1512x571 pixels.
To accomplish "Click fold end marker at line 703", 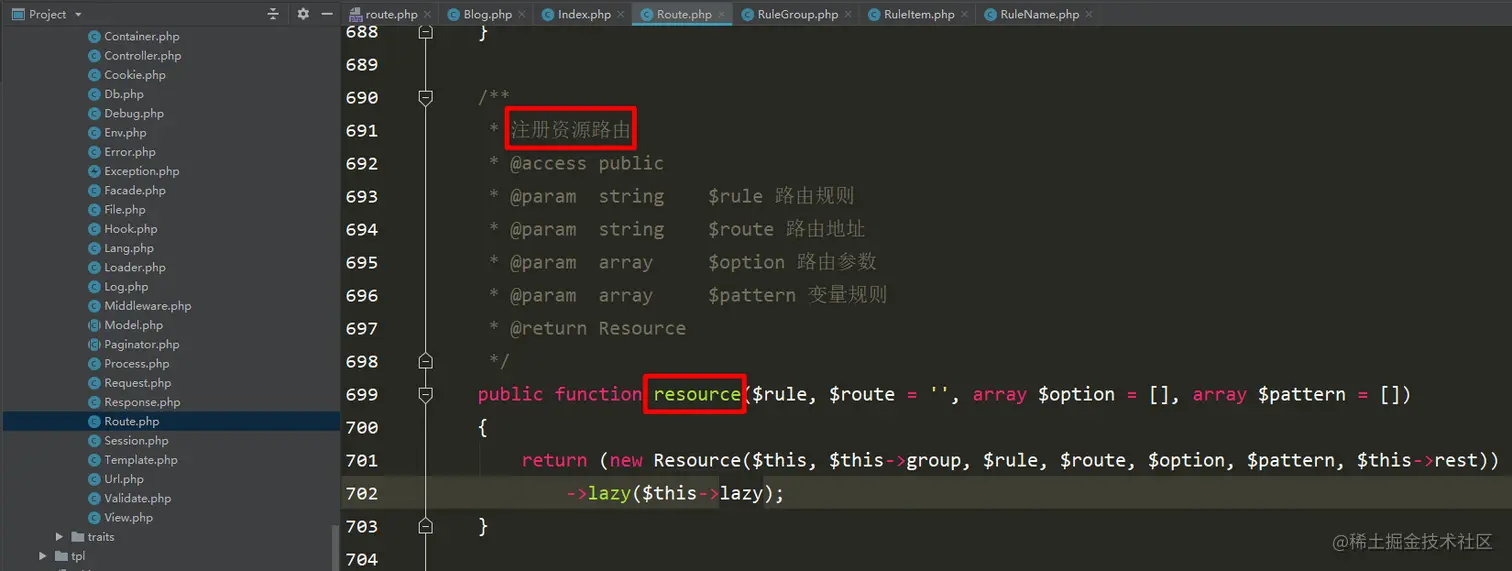I will (x=425, y=526).
